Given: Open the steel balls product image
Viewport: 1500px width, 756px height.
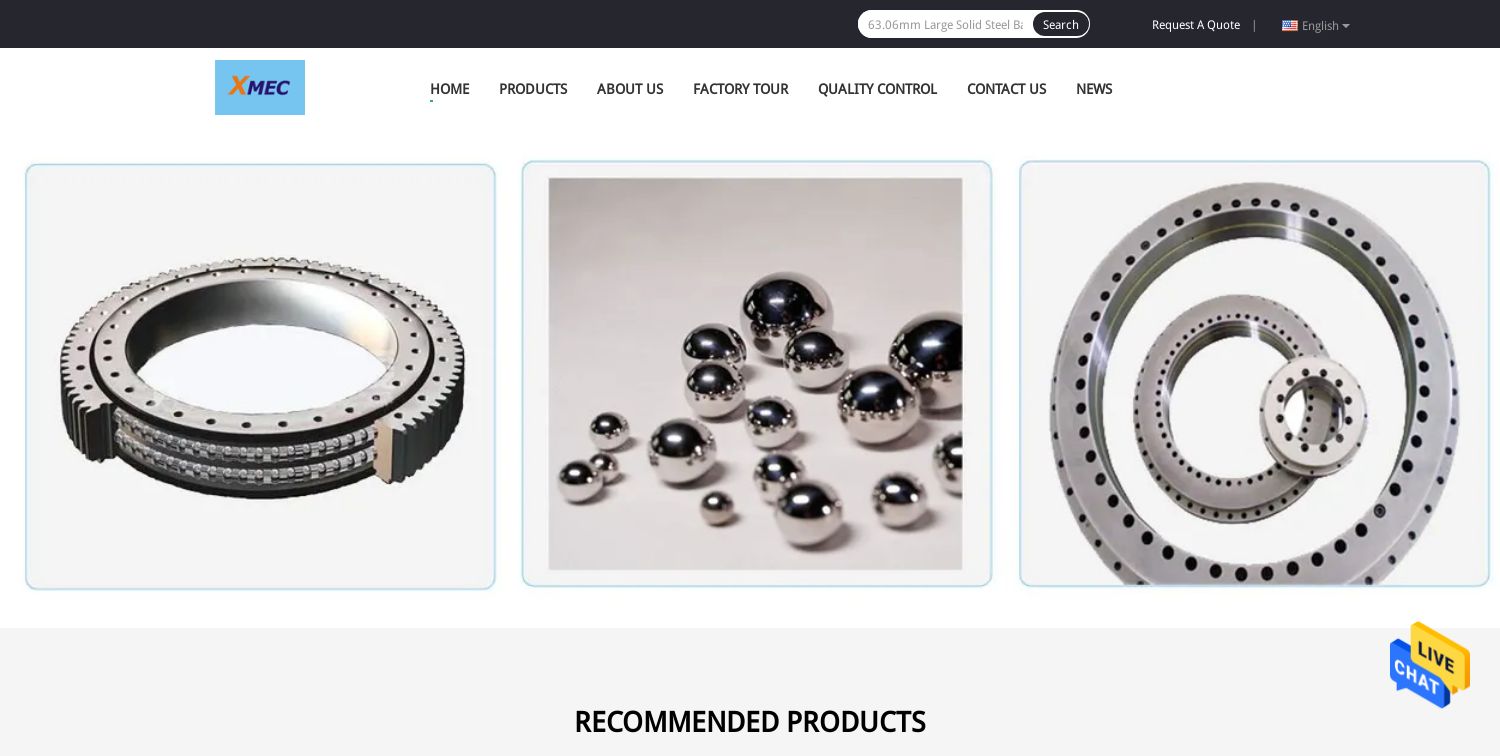Looking at the screenshot, I should [x=757, y=374].
